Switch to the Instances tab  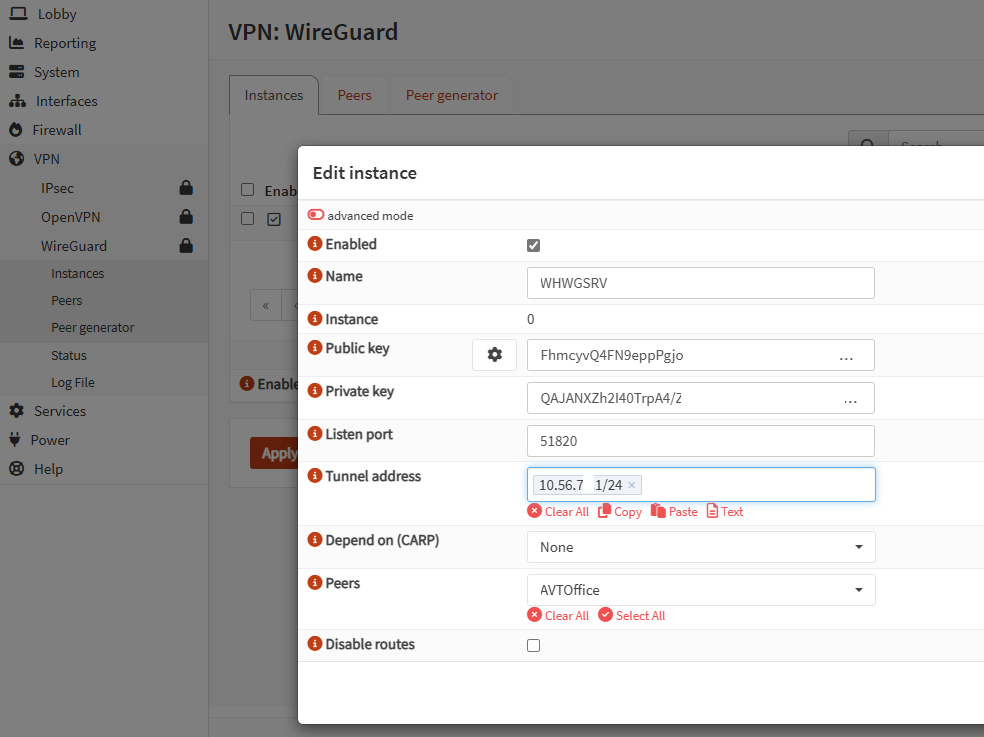point(274,95)
